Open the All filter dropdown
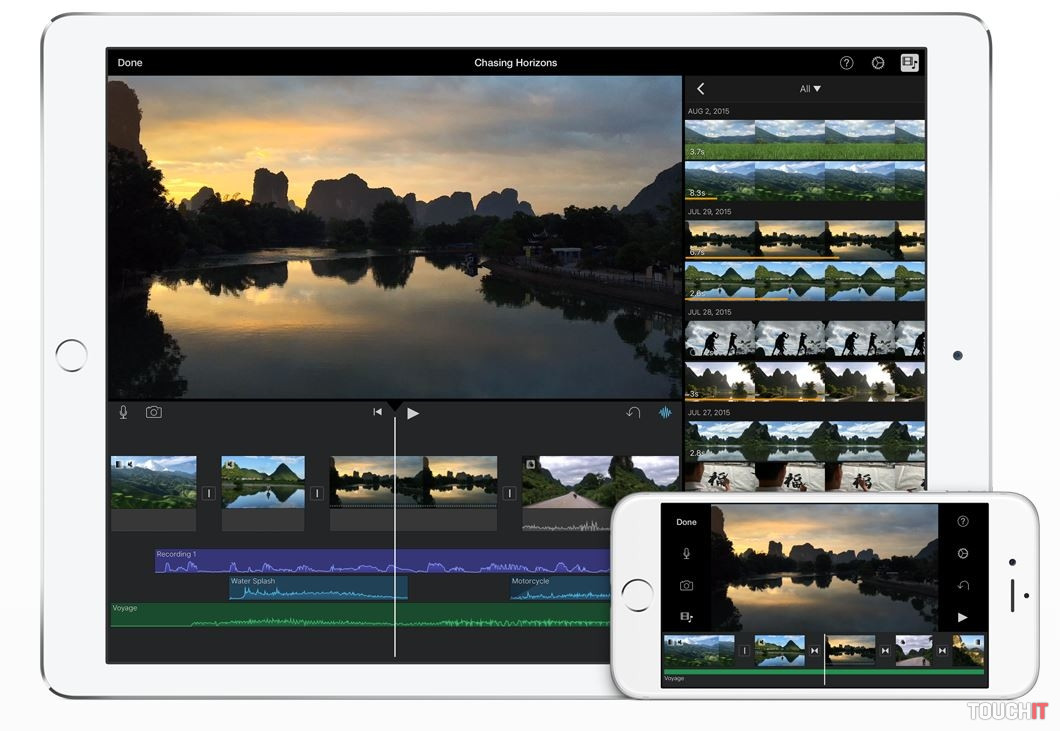 (x=810, y=89)
